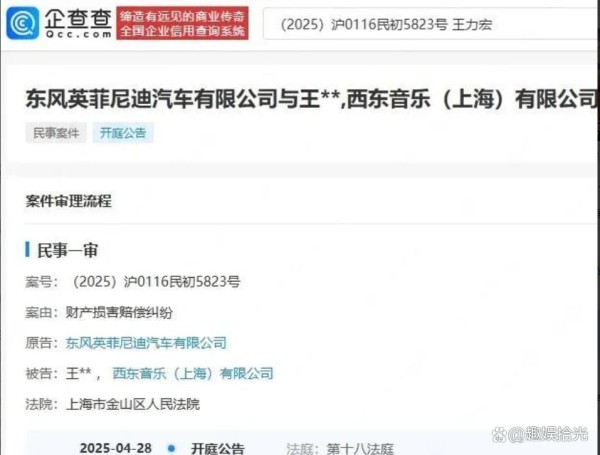
Task: Click the blue timeline dot marker
Action: (172, 448)
